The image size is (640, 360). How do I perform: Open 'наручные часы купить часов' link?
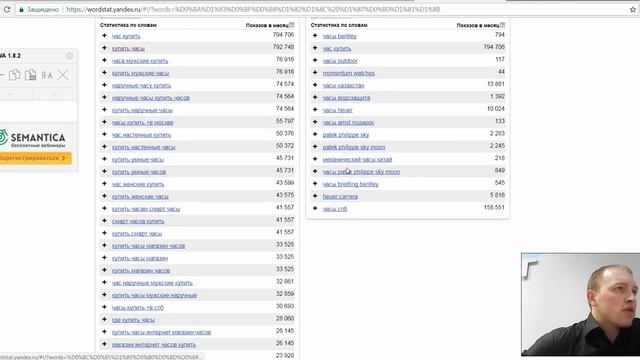(151, 98)
